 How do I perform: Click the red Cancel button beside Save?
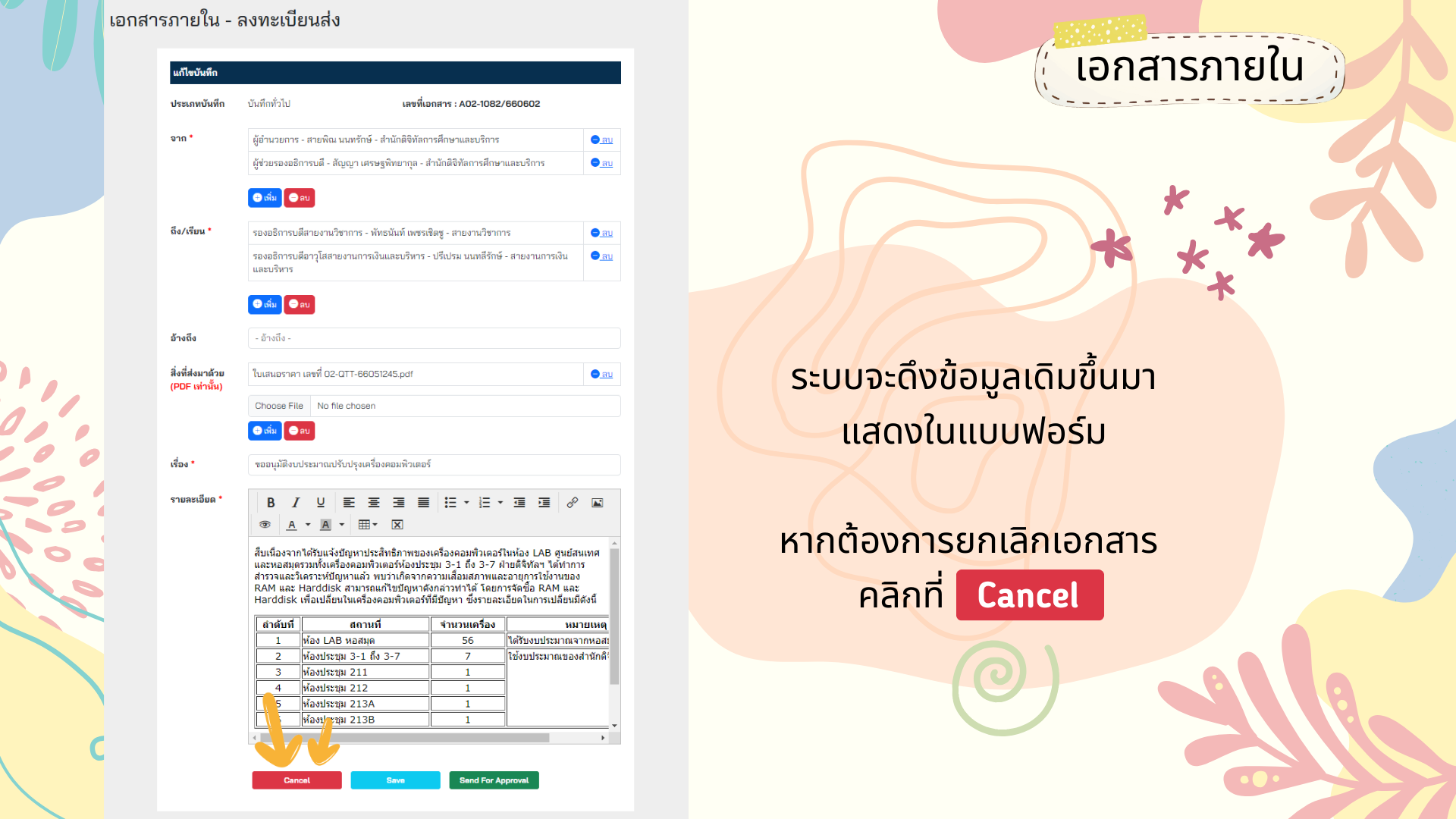pyautogui.click(x=297, y=780)
